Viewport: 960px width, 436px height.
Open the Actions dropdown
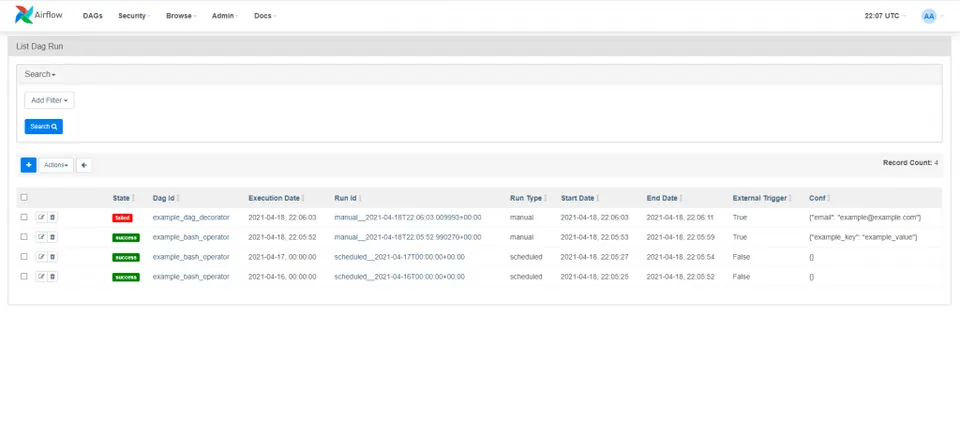pyautogui.click(x=56, y=165)
